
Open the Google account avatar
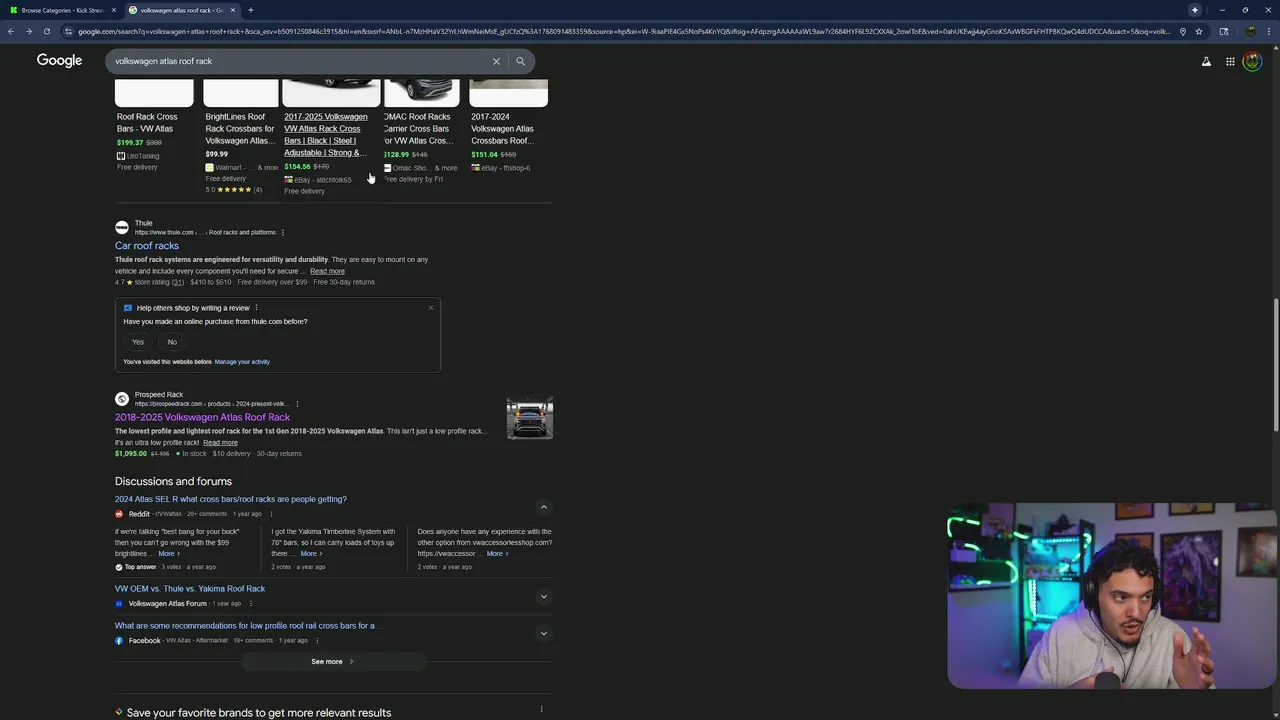1252,61
